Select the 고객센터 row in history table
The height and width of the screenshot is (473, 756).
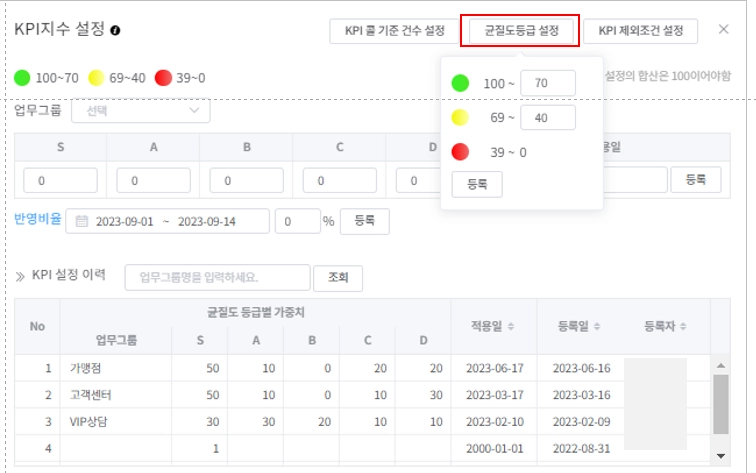coord(362,395)
